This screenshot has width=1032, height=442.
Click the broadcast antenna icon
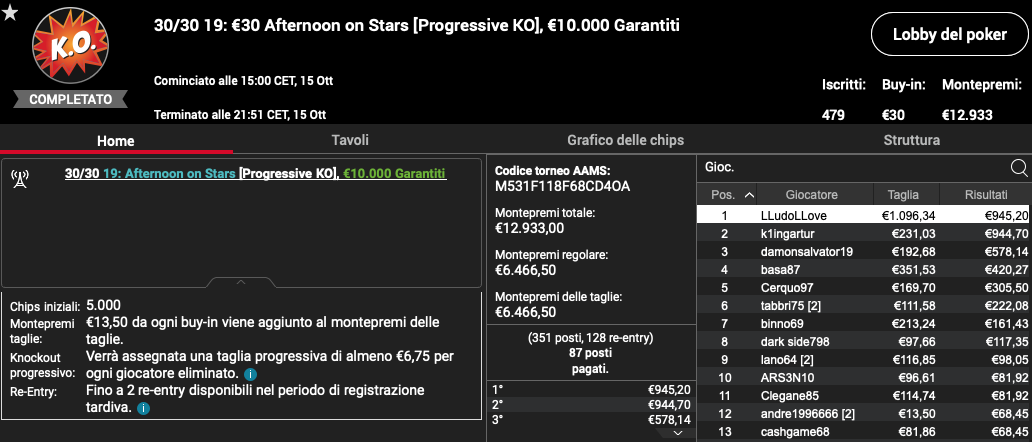click(x=20, y=179)
